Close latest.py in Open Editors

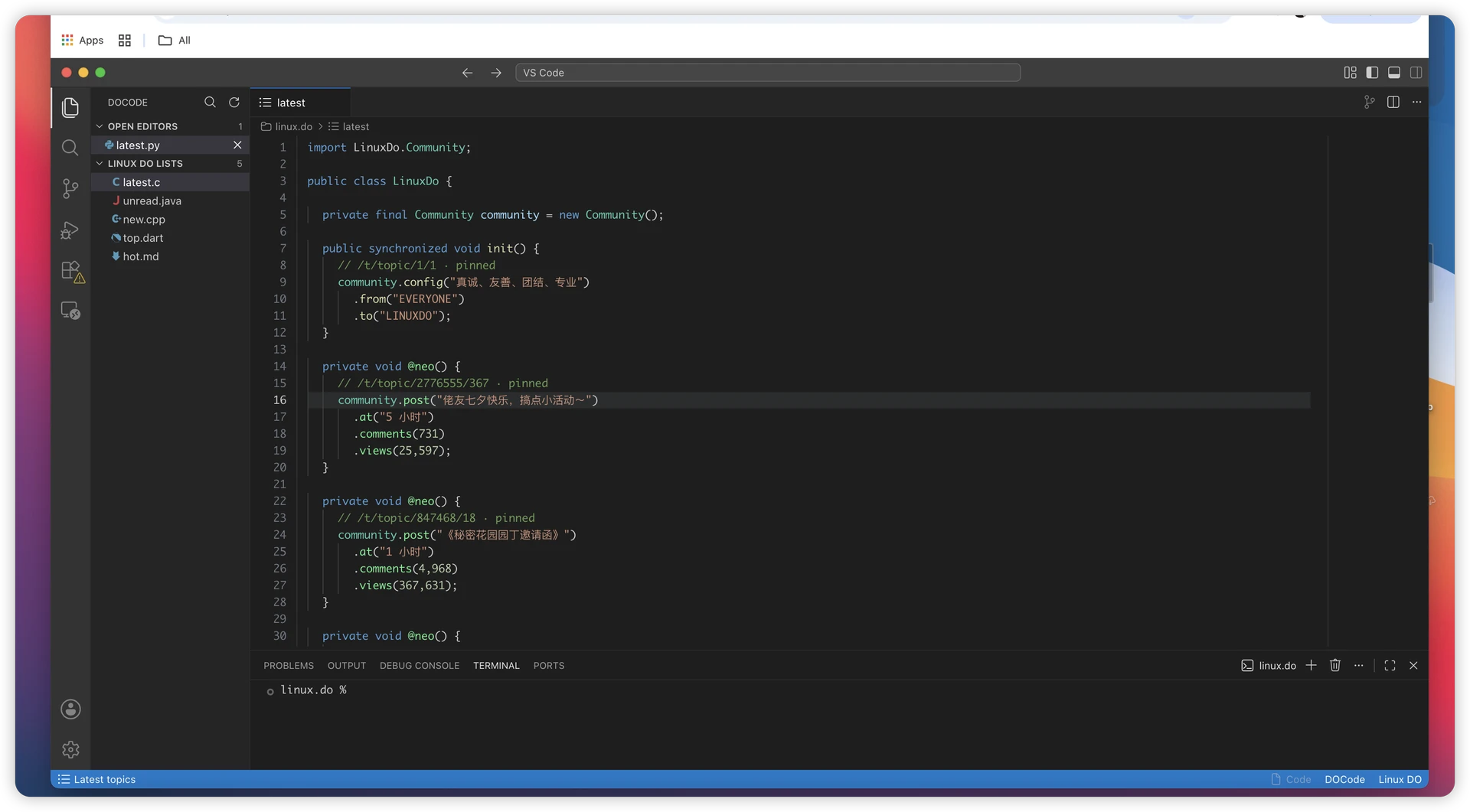click(237, 145)
